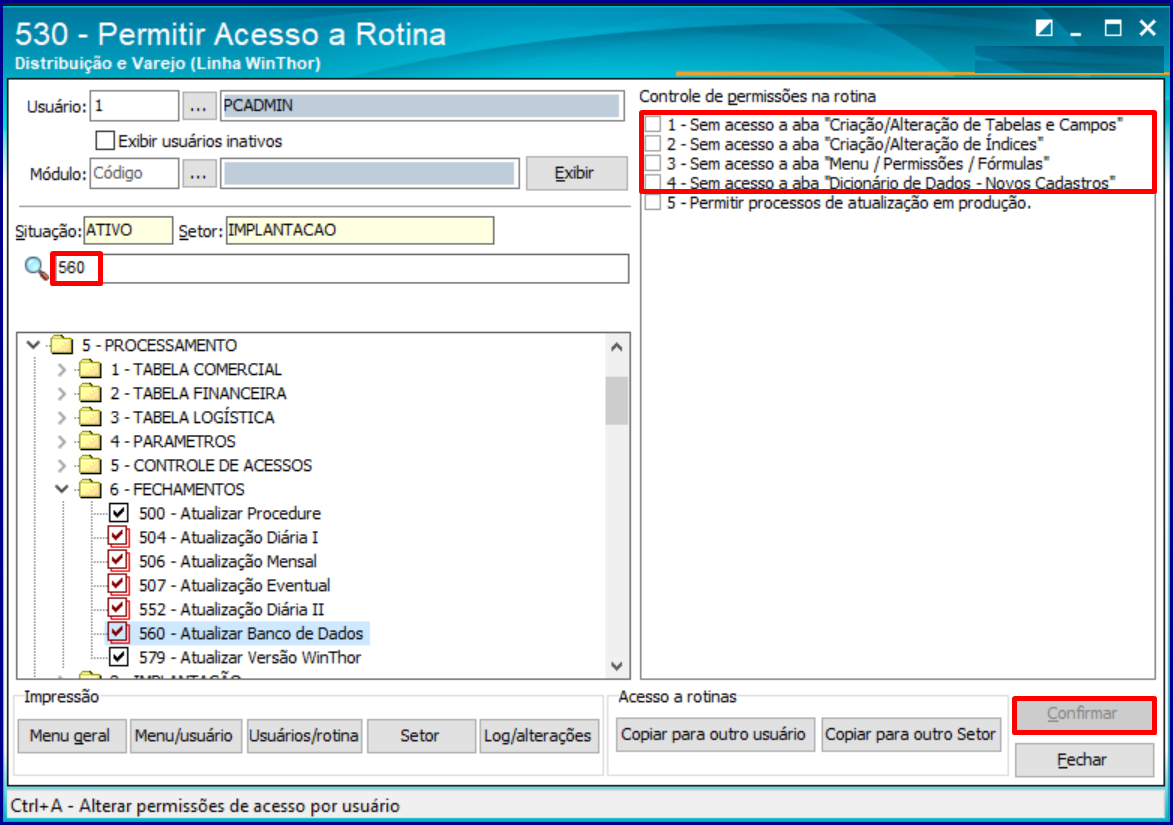
Task: Expand the 3 - TABELA LOGÍSTICA node
Action: coord(62,417)
